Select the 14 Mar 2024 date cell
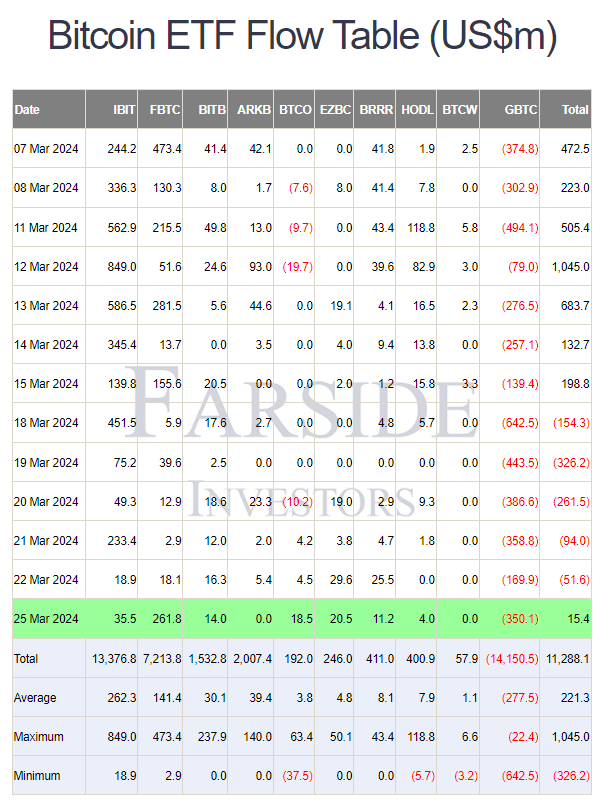 (x=49, y=345)
